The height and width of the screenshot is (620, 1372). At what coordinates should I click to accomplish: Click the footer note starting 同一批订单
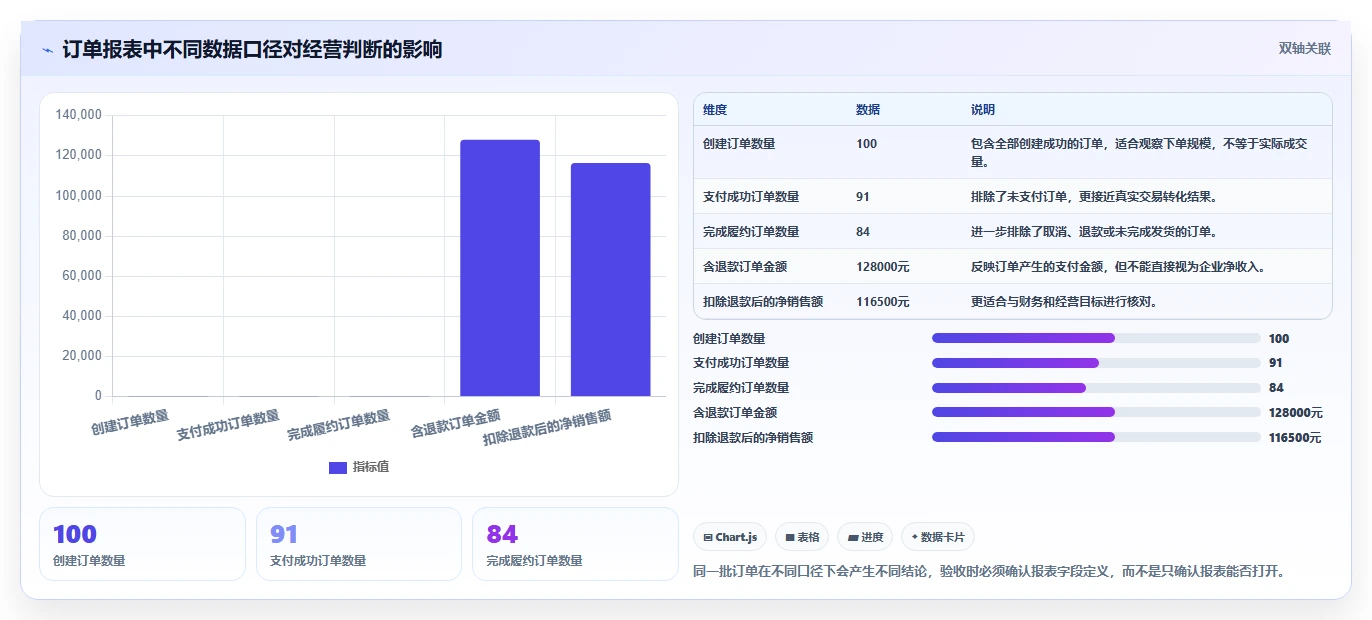click(988, 571)
